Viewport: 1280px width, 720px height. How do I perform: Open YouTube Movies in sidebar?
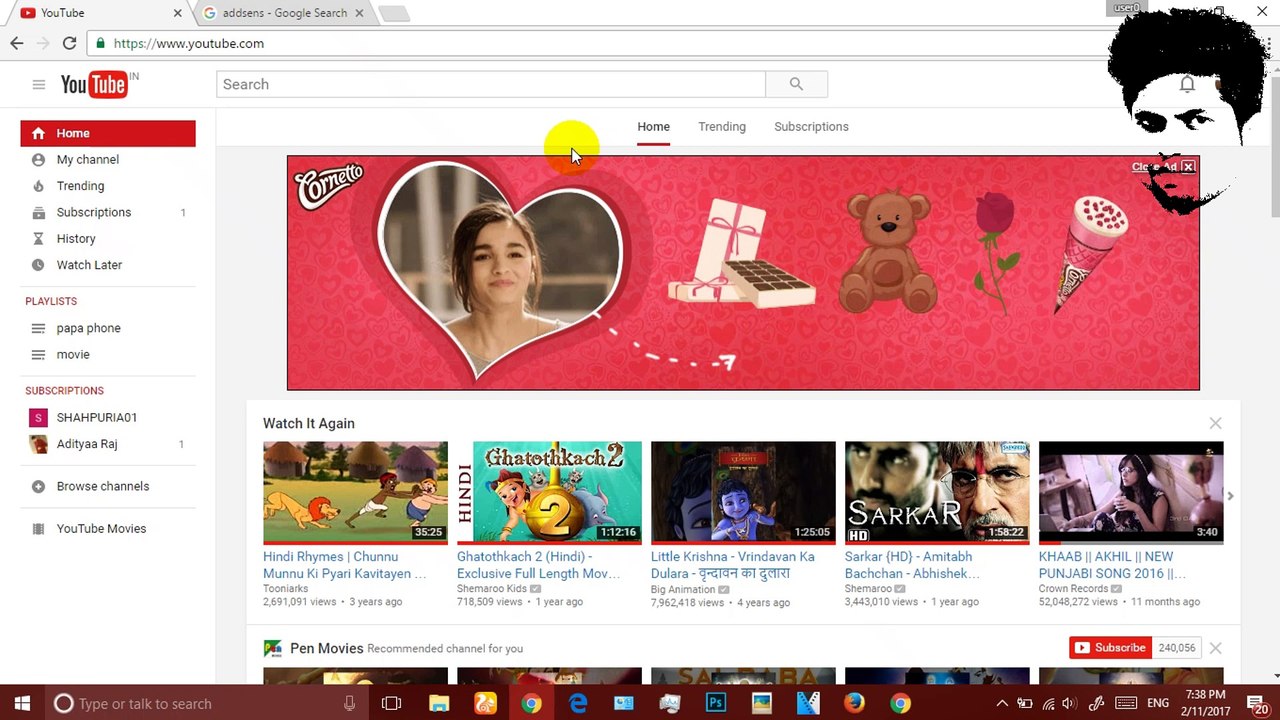[x=101, y=528]
